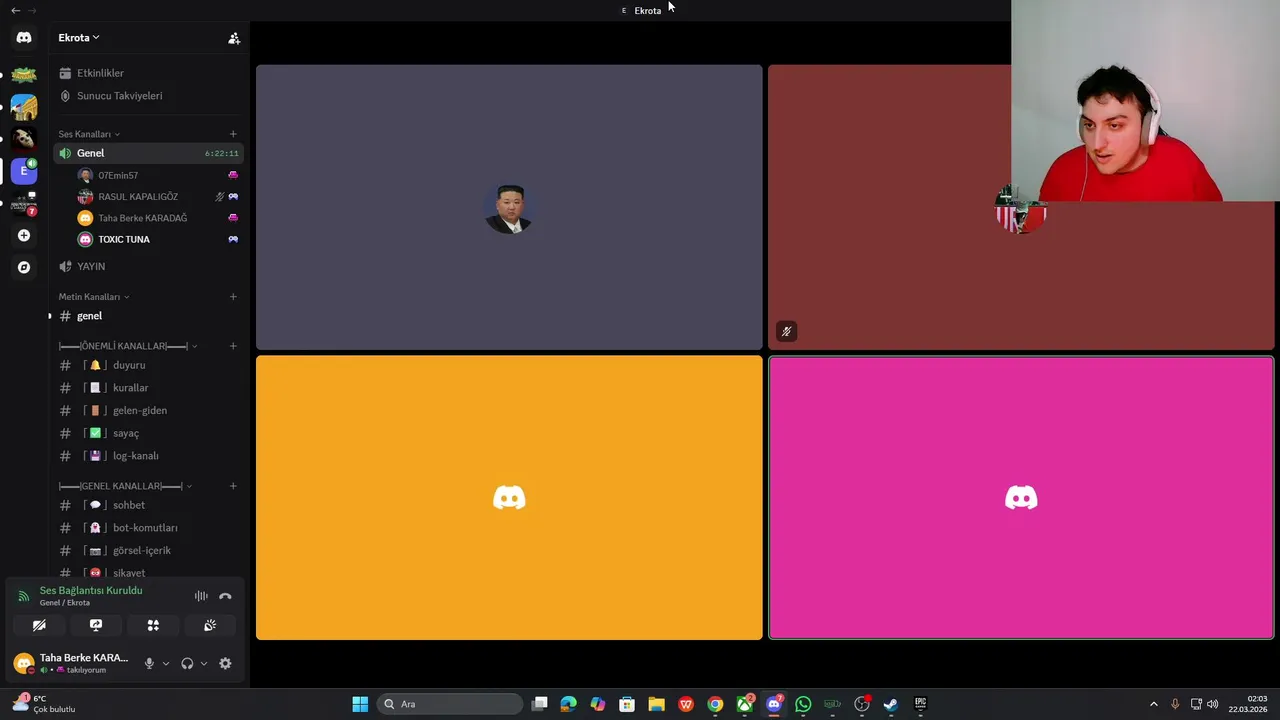Click the taskbar search box 'Ara'
Image resolution: width=1280 pixels, height=720 pixels.
450,704
